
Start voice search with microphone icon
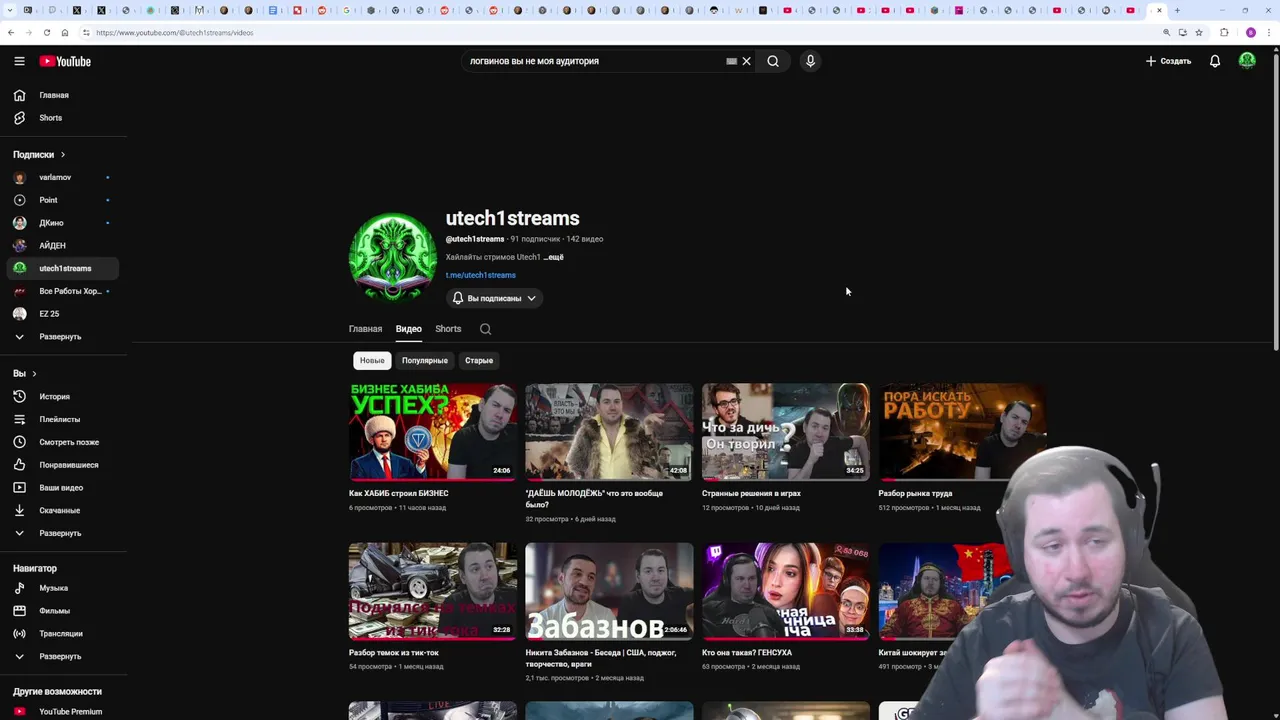(x=810, y=61)
